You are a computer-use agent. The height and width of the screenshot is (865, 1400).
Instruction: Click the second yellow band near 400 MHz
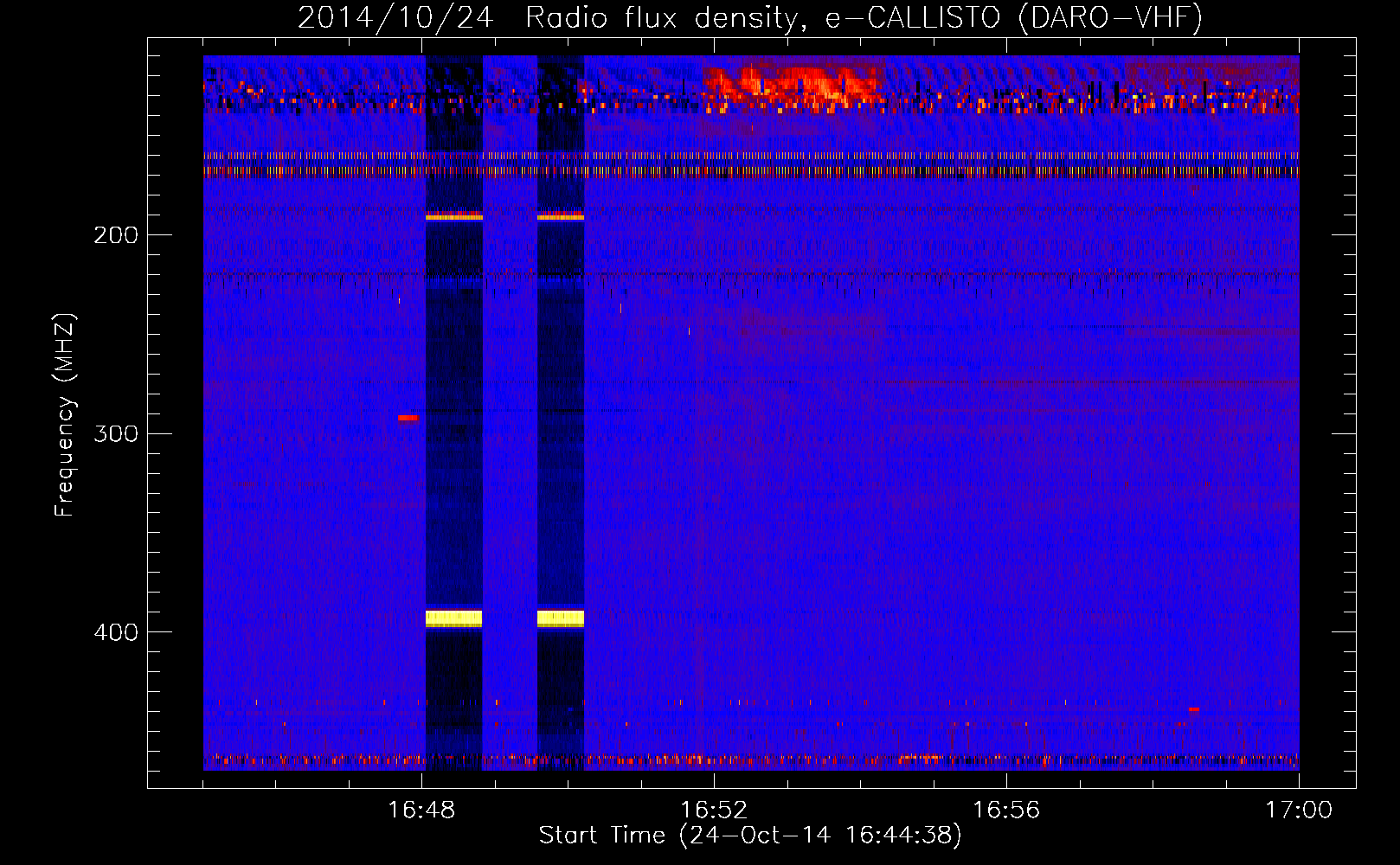[561, 618]
